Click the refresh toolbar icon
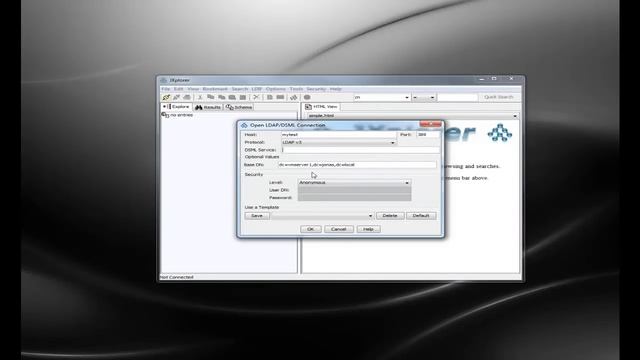Viewport: 640px width, 360px height. click(293, 97)
